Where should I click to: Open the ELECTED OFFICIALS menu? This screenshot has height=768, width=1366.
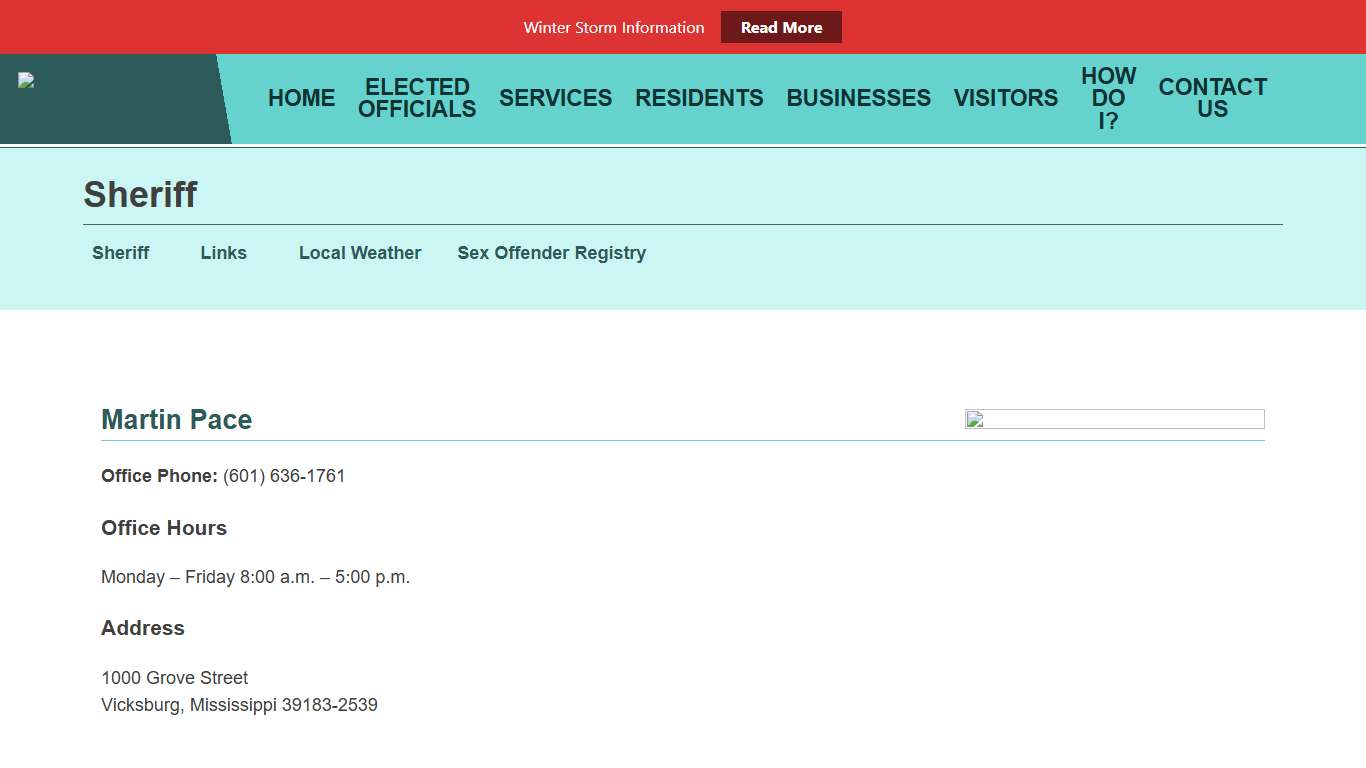[x=417, y=98]
